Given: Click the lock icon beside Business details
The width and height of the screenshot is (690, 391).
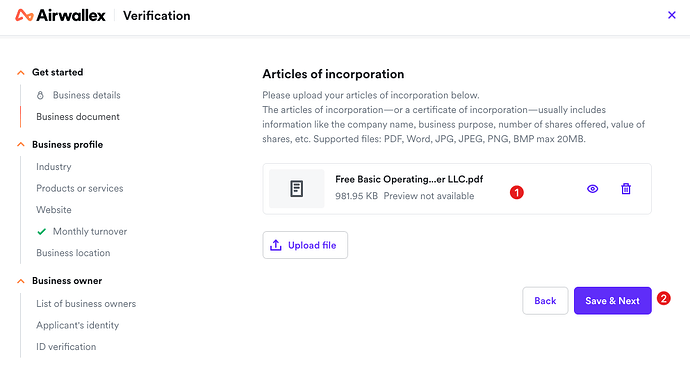Looking at the screenshot, I should pos(40,95).
